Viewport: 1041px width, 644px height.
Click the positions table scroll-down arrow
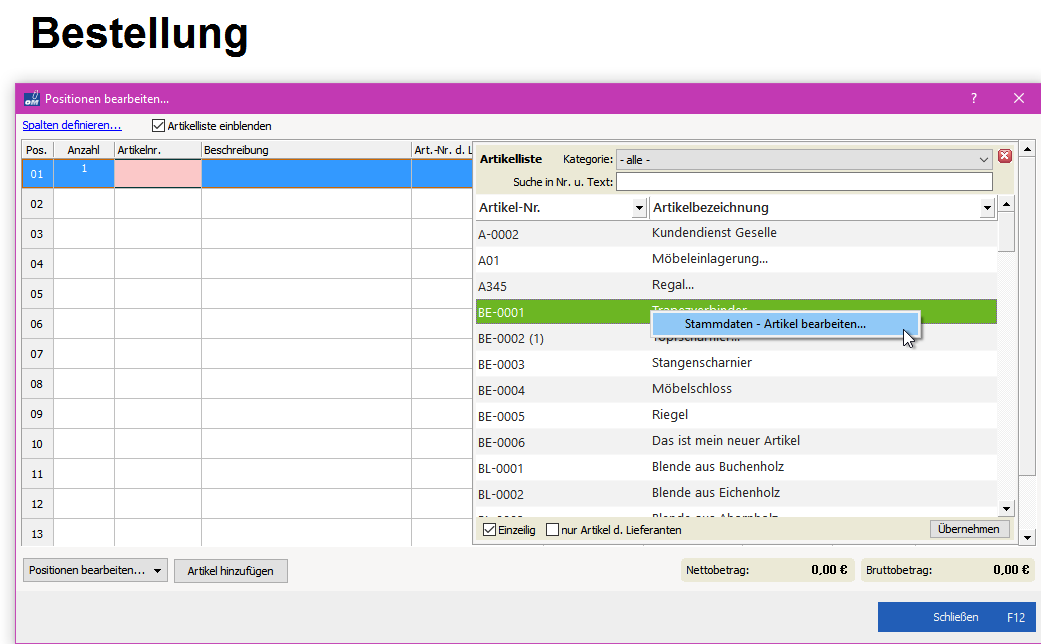(x=1027, y=537)
